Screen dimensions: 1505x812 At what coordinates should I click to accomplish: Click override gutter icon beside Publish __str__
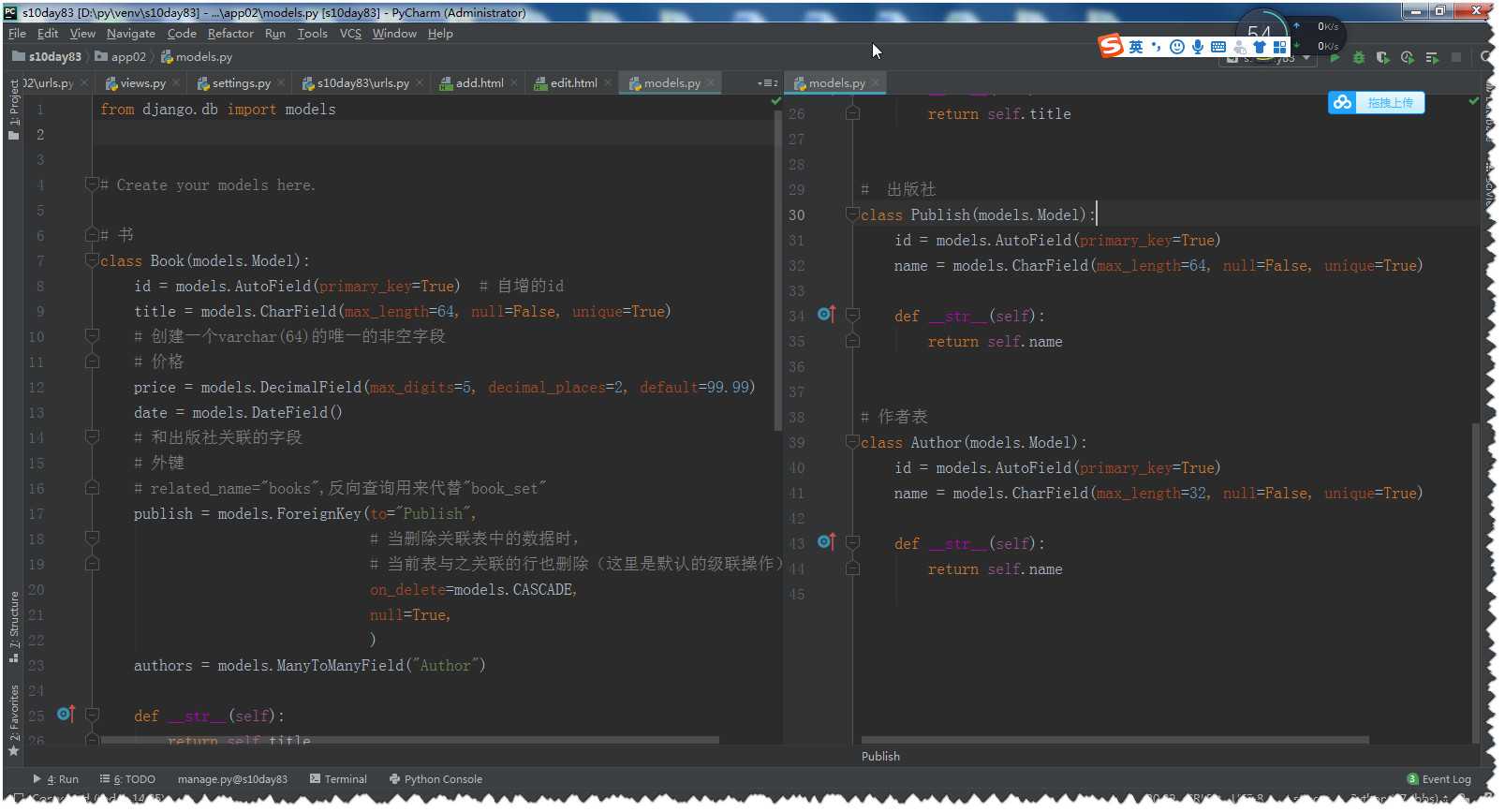tap(825, 315)
